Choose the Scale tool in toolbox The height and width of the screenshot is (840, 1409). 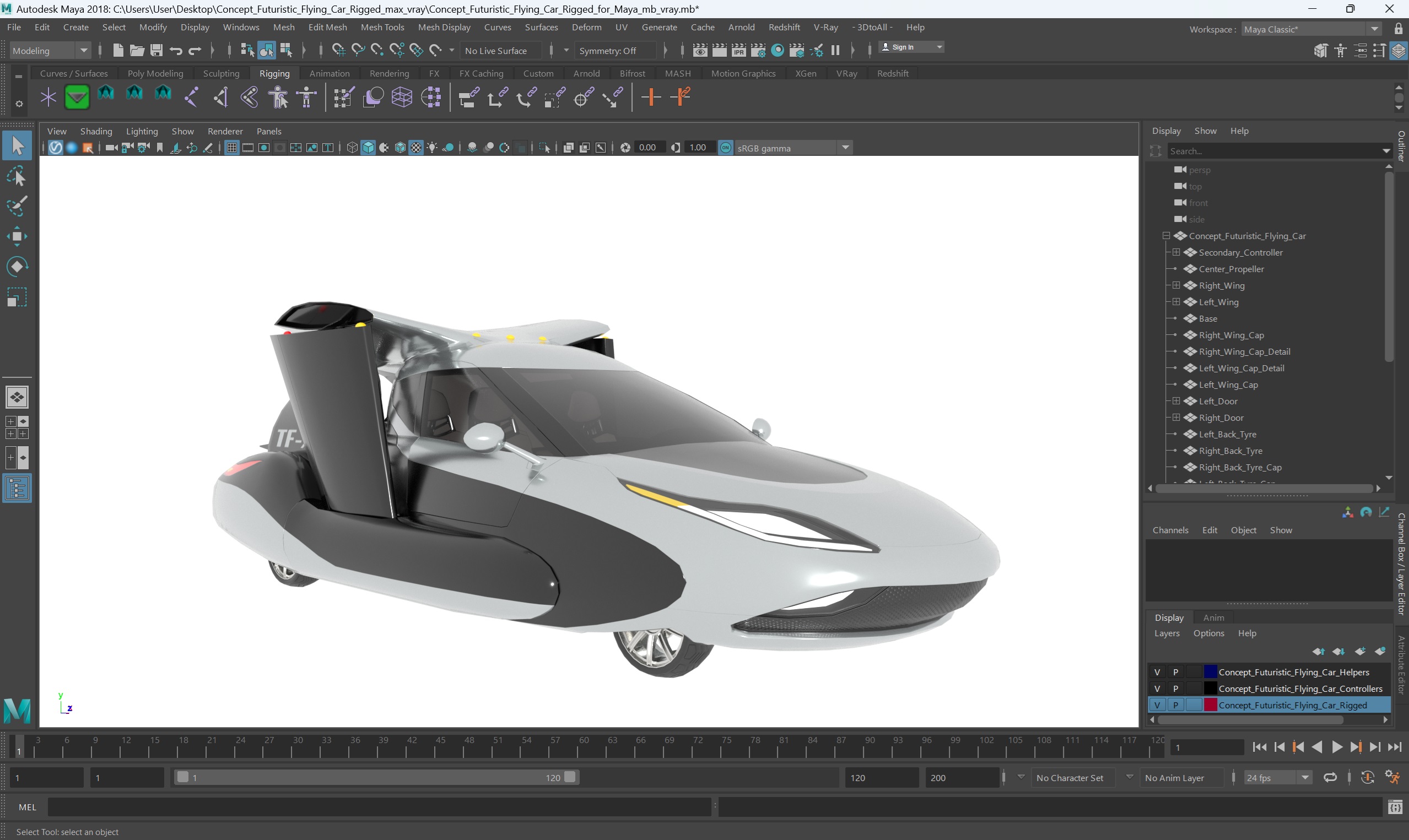17,296
